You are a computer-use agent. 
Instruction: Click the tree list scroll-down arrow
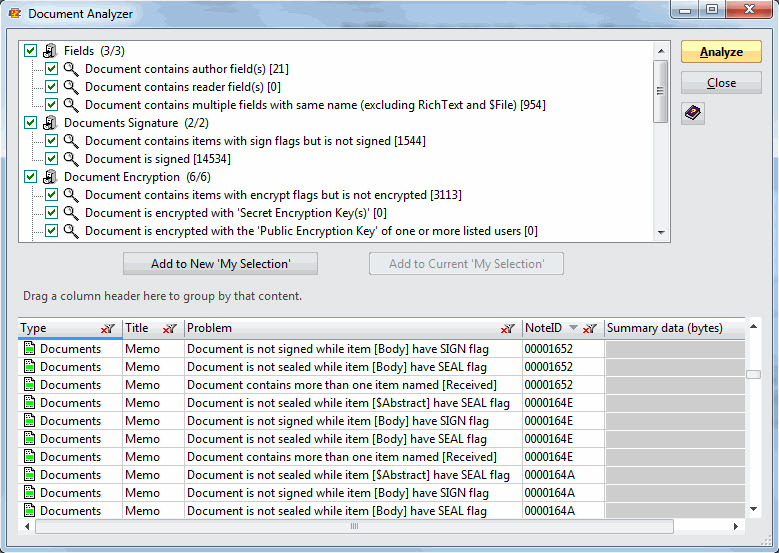tap(661, 233)
